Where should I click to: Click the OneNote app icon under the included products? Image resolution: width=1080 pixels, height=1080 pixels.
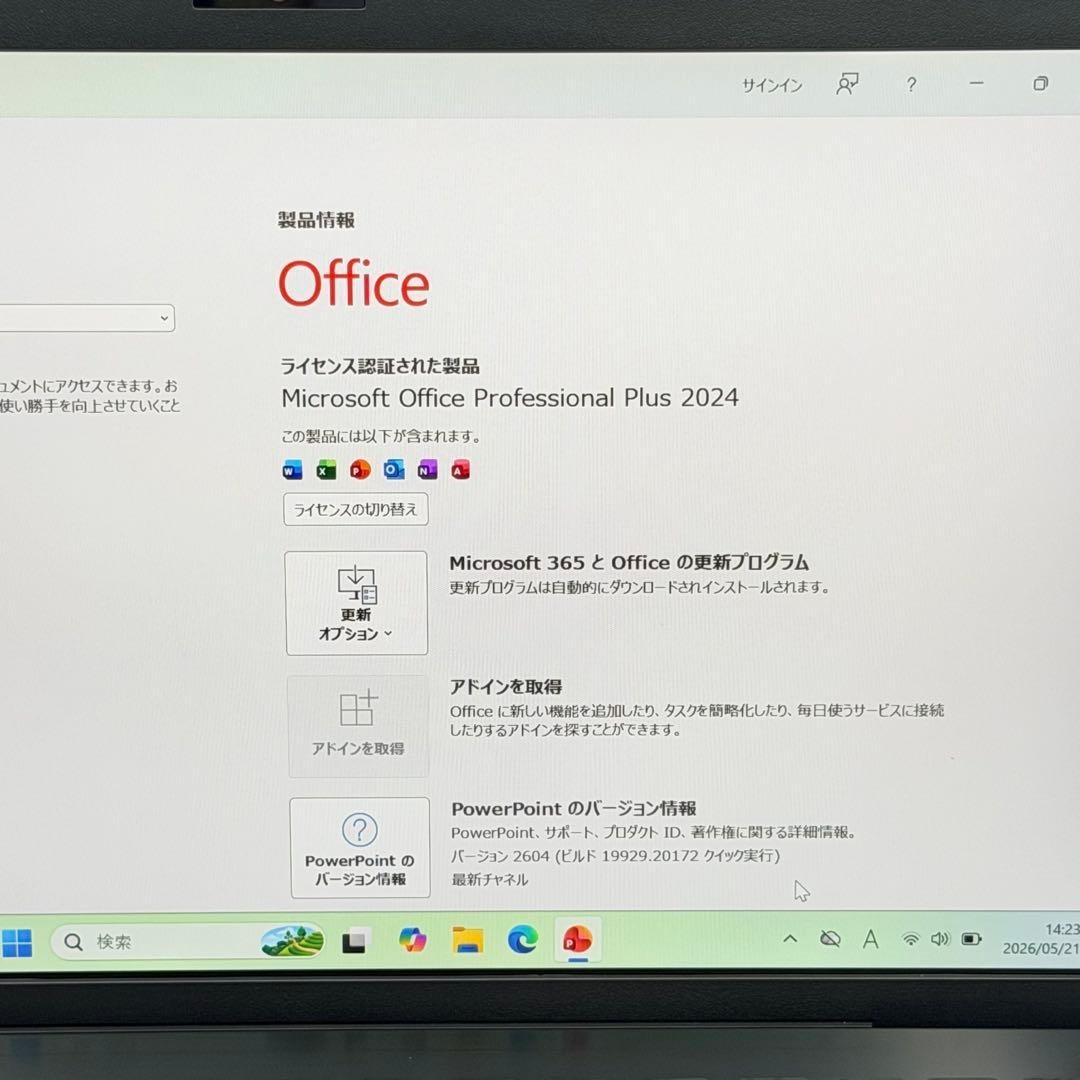coord(427,470)
